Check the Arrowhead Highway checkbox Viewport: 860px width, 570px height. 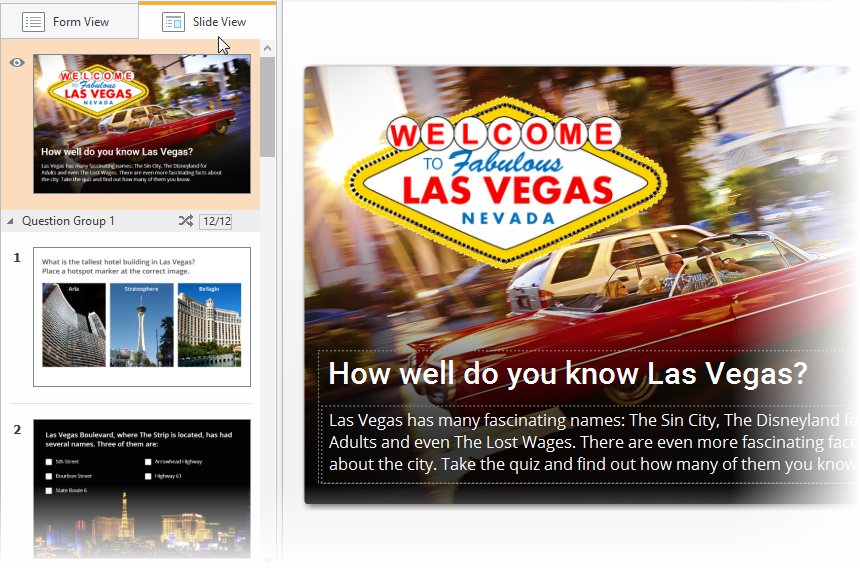pos(149,462)
